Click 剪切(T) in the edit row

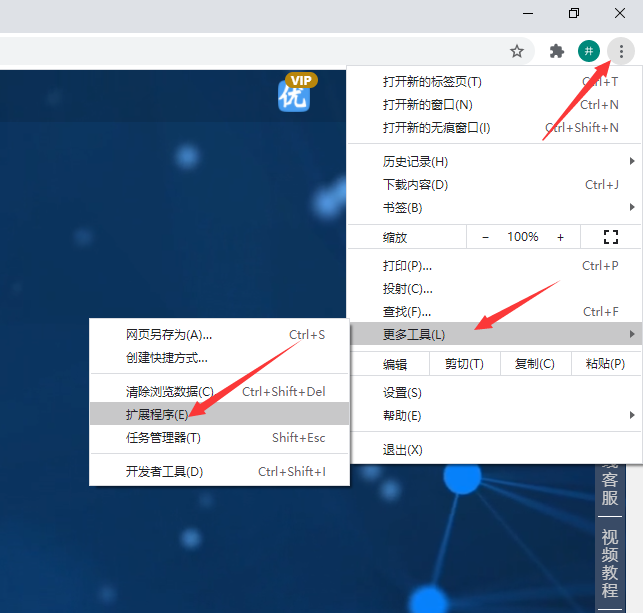(464, 364)
